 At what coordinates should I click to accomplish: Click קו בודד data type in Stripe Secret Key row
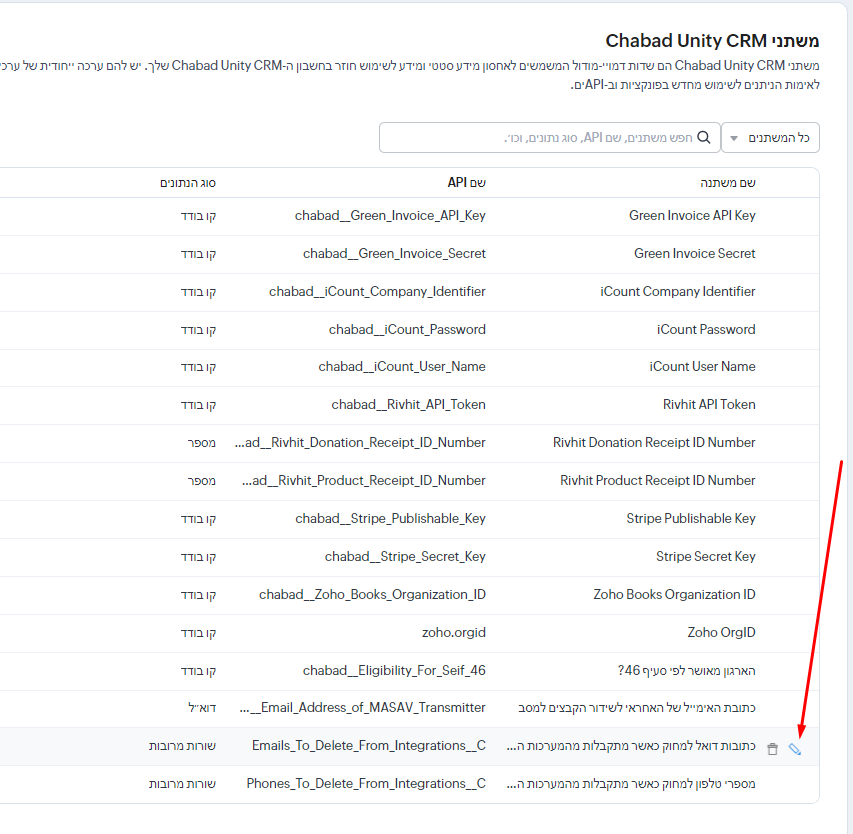pyautogui.click(x=199, y=557)
